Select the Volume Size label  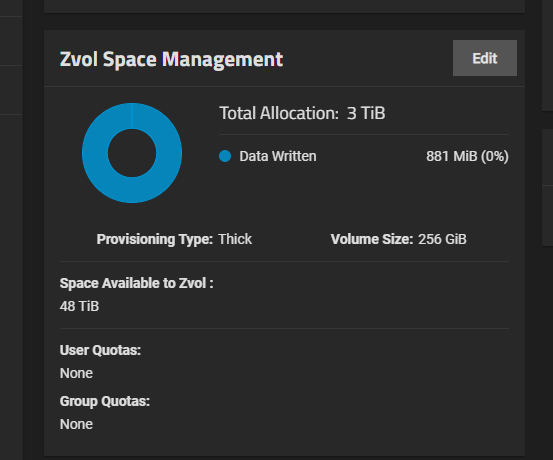tap(372, 239)
